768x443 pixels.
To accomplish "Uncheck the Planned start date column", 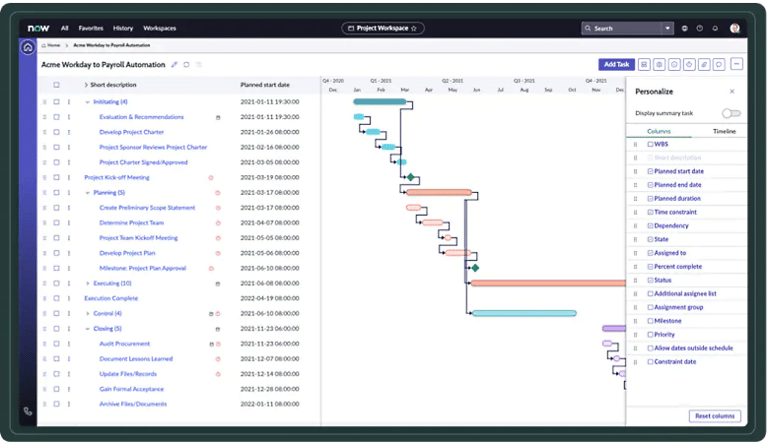I will 650,172.
